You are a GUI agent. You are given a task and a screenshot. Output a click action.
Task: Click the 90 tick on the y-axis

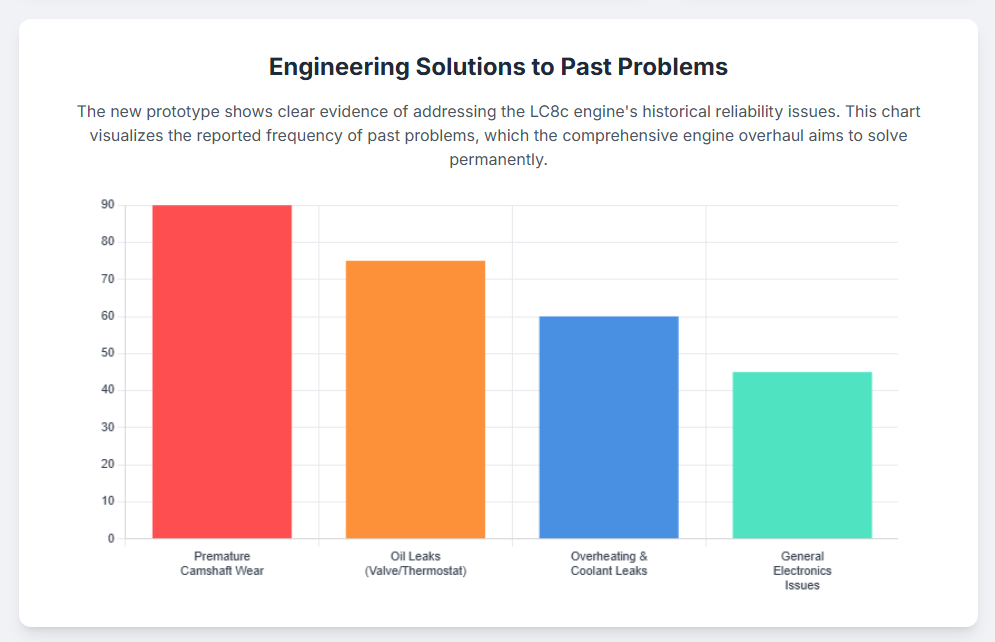(x=107, y=205)
